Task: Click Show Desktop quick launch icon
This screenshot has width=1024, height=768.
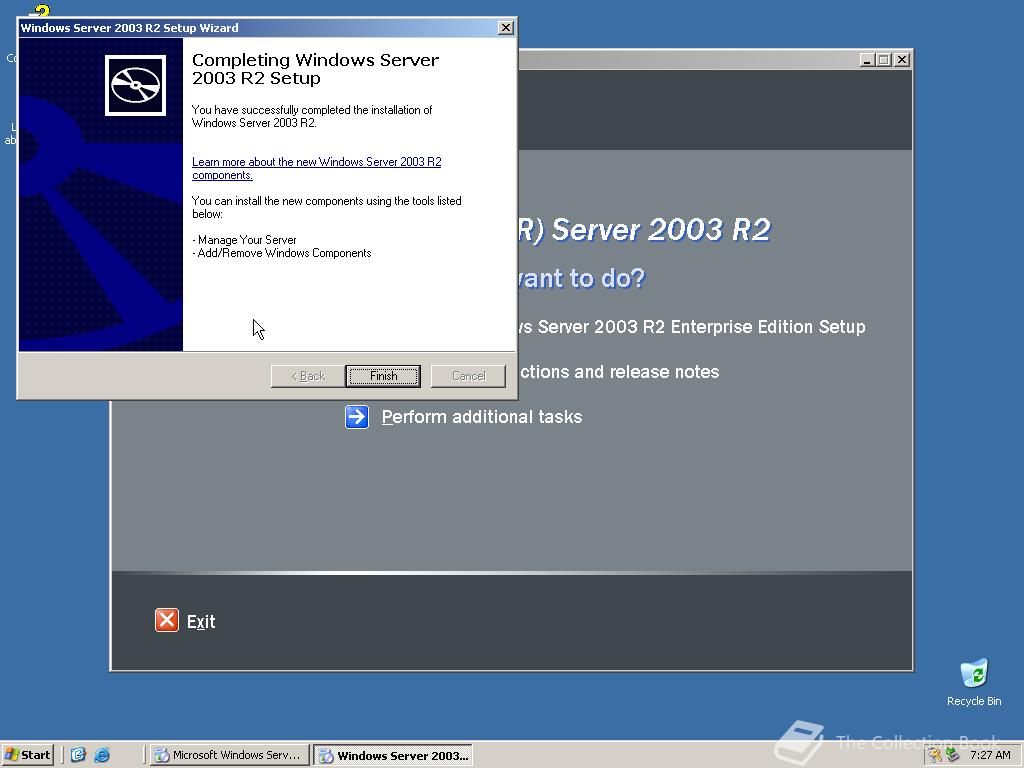Action: (78, 755)
